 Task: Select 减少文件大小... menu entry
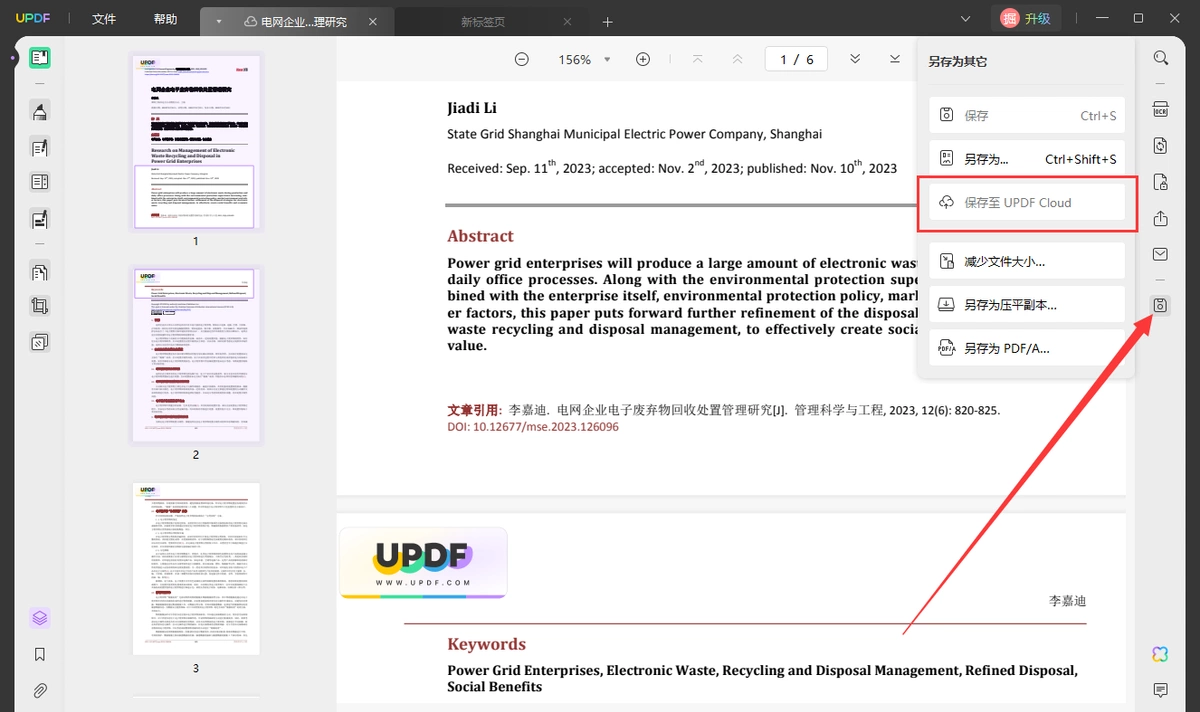tap(1027, 261)
